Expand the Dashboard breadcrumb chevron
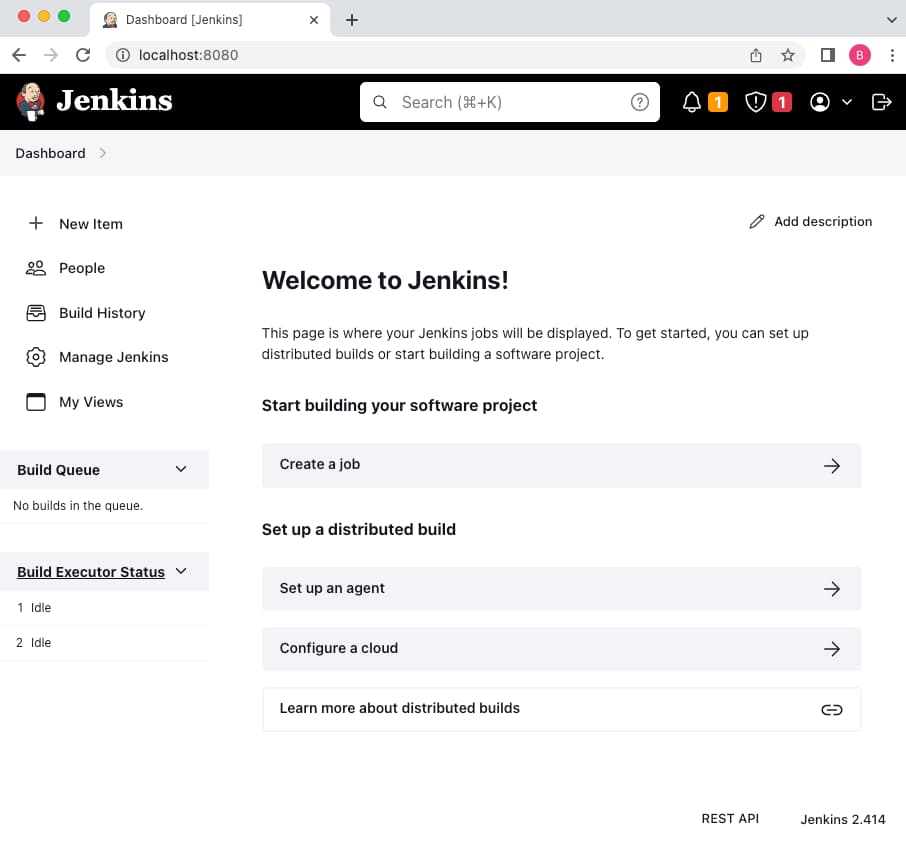Image resolution: width=906 pixels, height=843 pixels. [103, 153]
